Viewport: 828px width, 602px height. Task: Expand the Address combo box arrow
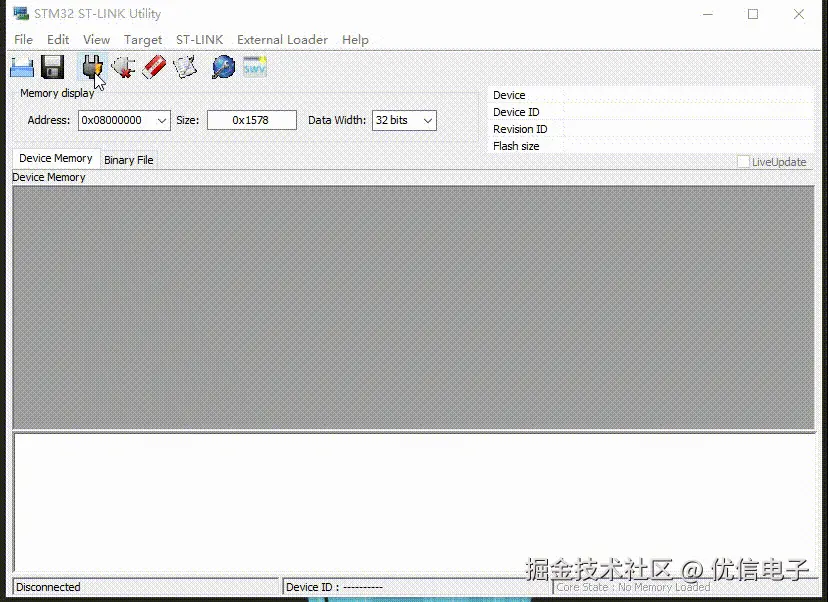coord(162,120)
